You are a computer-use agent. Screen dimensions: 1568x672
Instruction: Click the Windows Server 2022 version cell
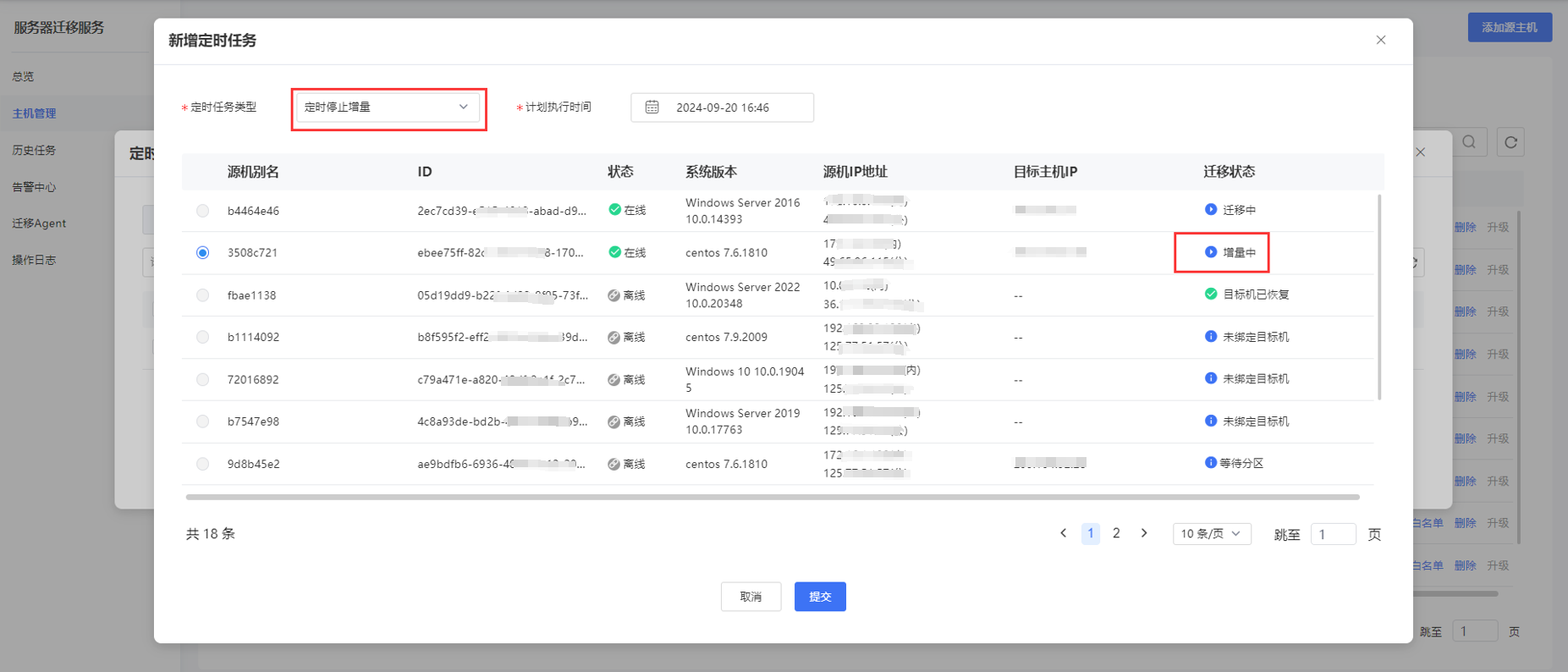pyautogui.click(x=743, y=295)
